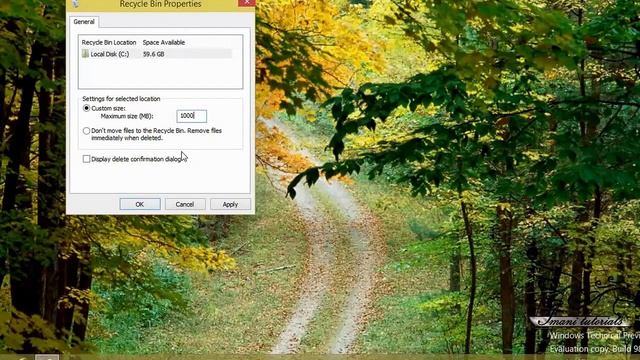
Task: Select the Custom size radio button
Action: pyautogui.click(x=86, y=108)
